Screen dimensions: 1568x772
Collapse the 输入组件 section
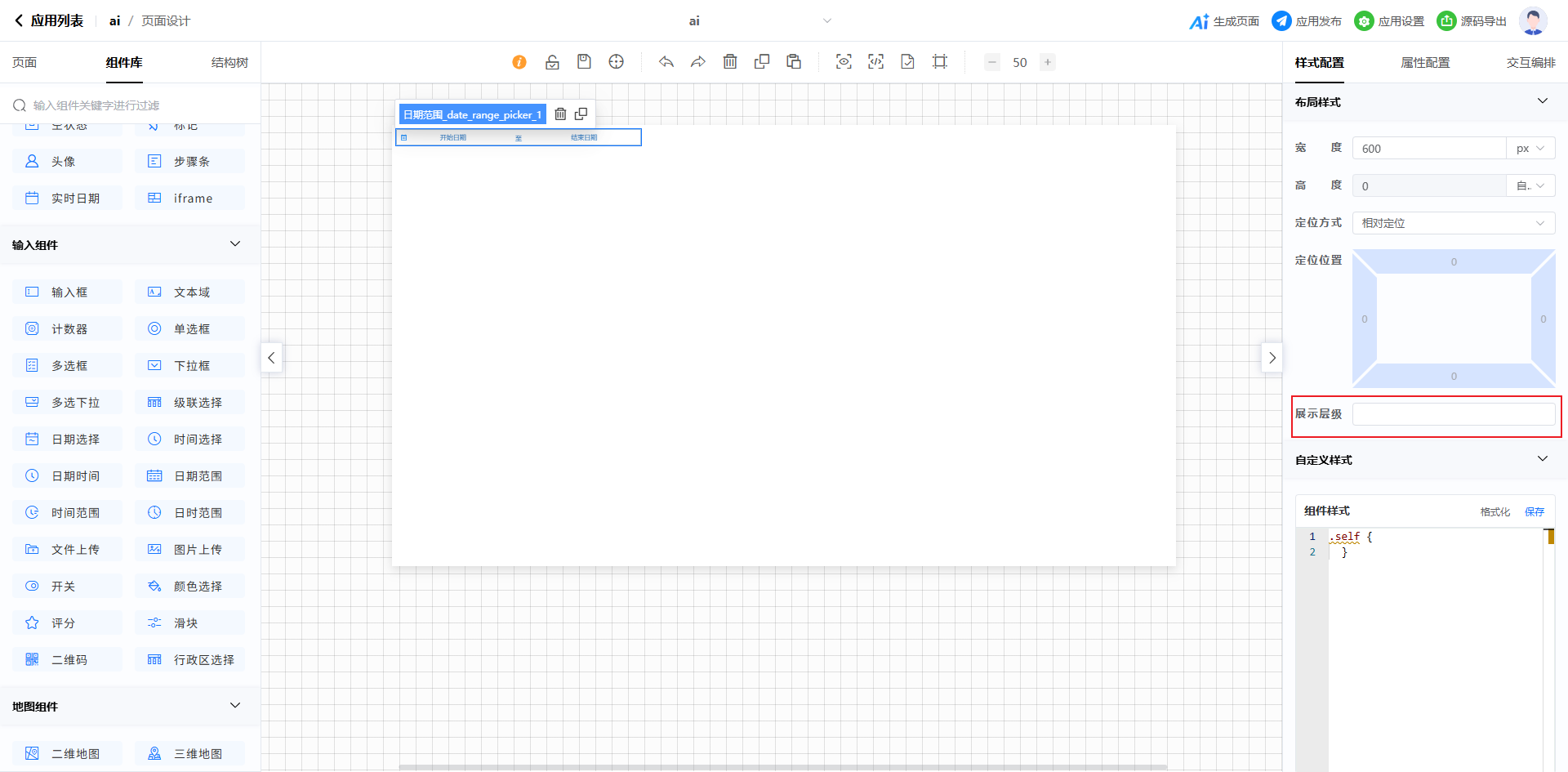pos(235,244)
